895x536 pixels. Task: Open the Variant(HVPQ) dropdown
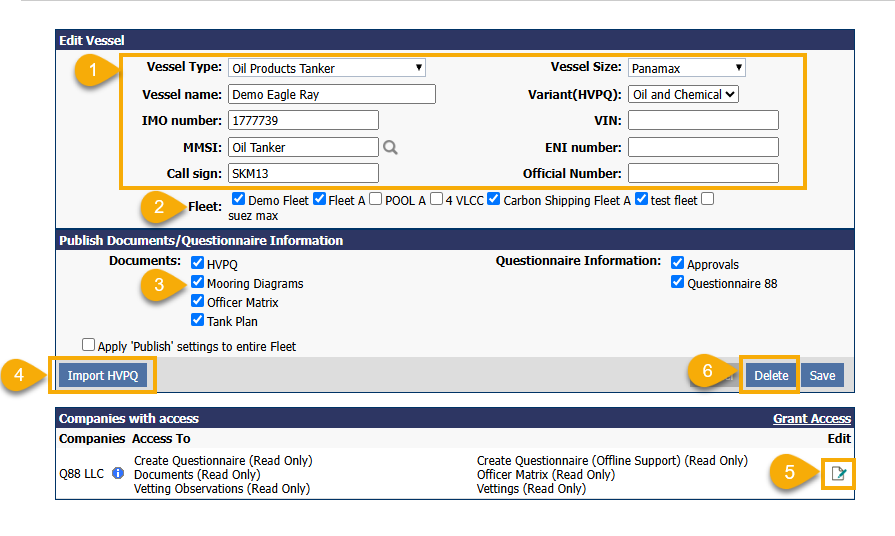click(x=683, y=95)
